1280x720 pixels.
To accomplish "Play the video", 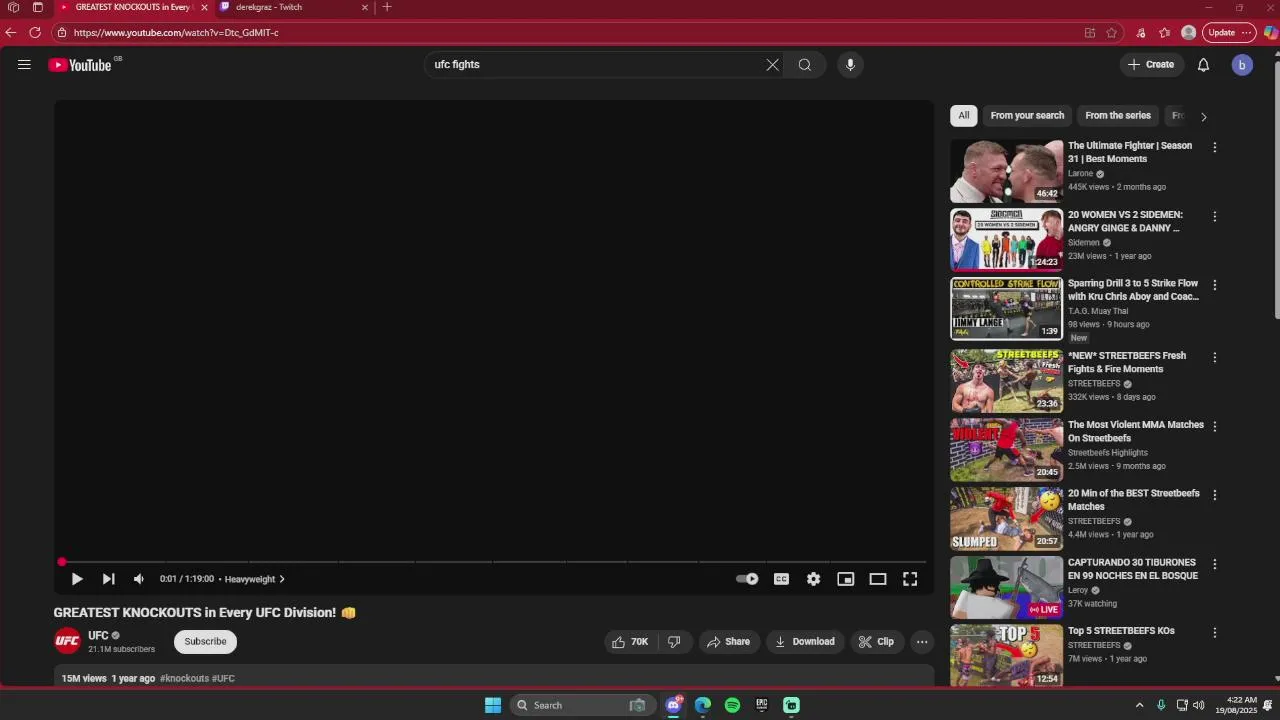I will point(77,579).
